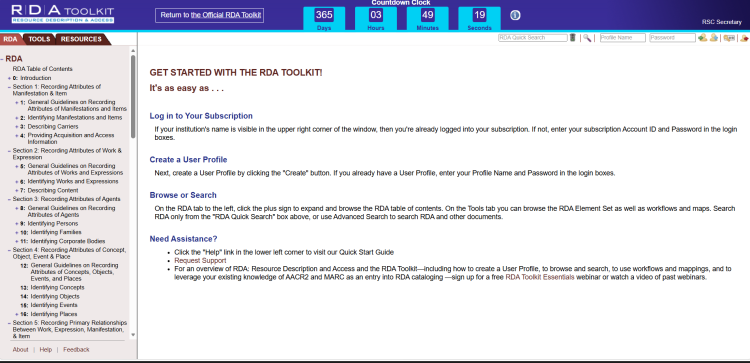Switch to the RDA tab

click(x=11, y=39)
